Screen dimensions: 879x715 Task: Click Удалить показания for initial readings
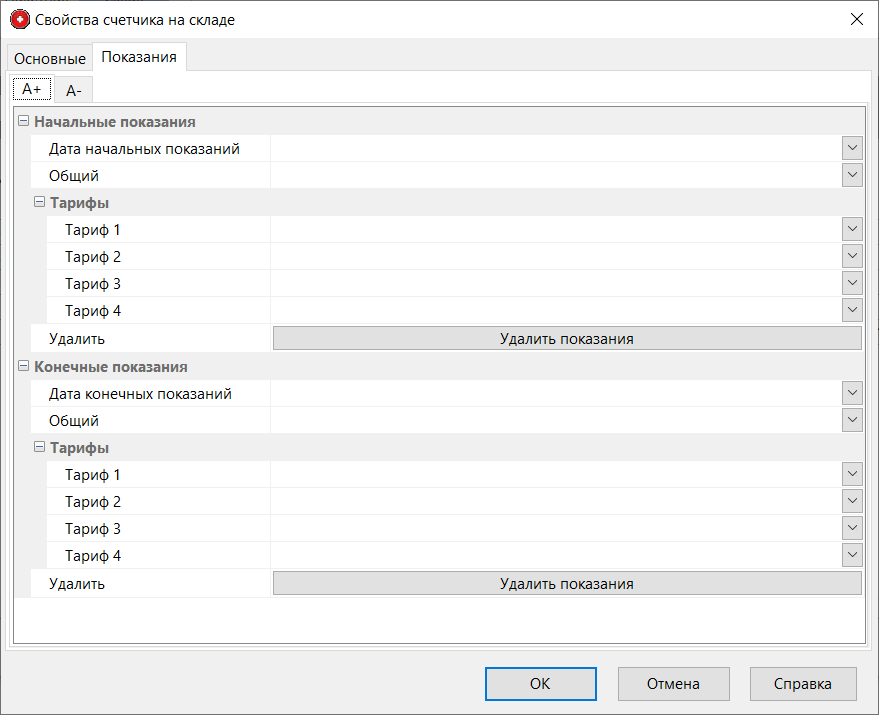(566, 339)
